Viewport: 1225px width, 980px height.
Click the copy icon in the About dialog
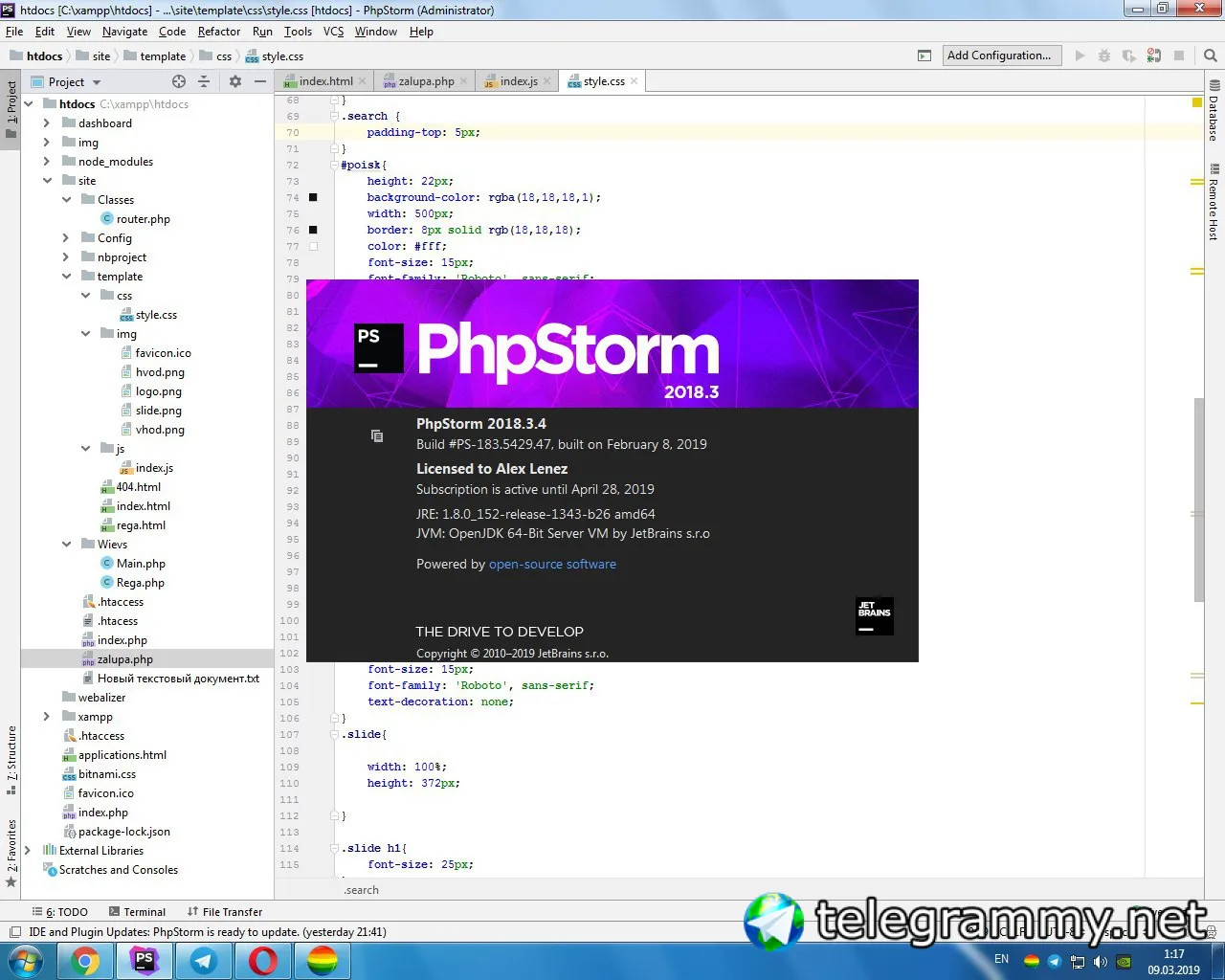click(377, 435)
